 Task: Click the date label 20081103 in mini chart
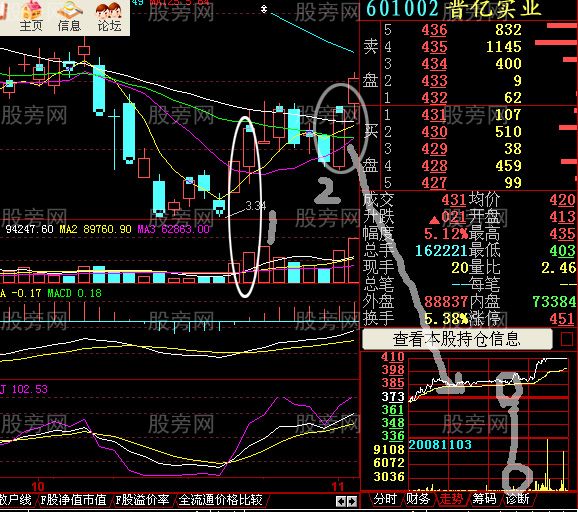[x=440, y=445]
